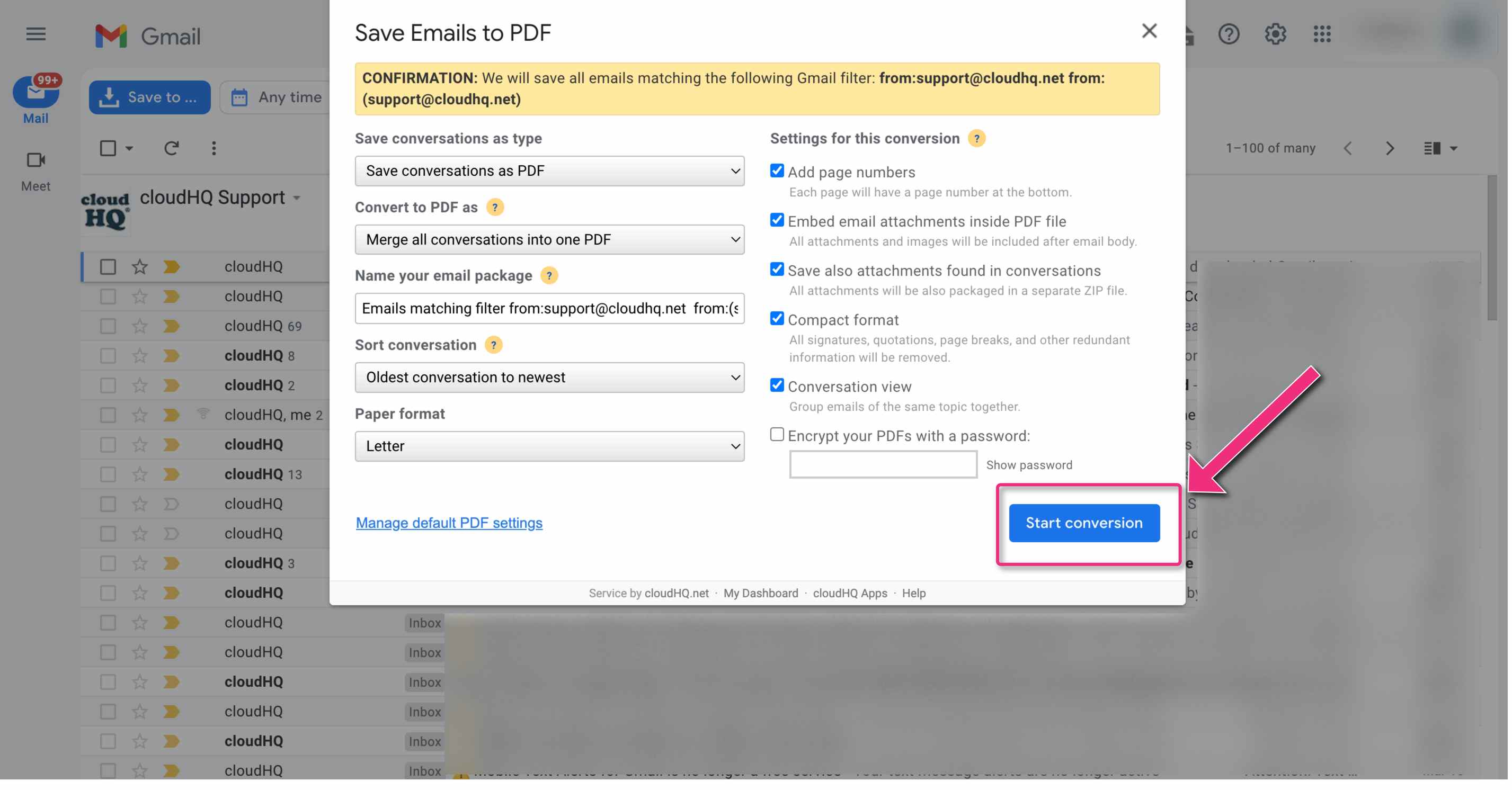Go to the older emails page

(x=1389, y=148)
